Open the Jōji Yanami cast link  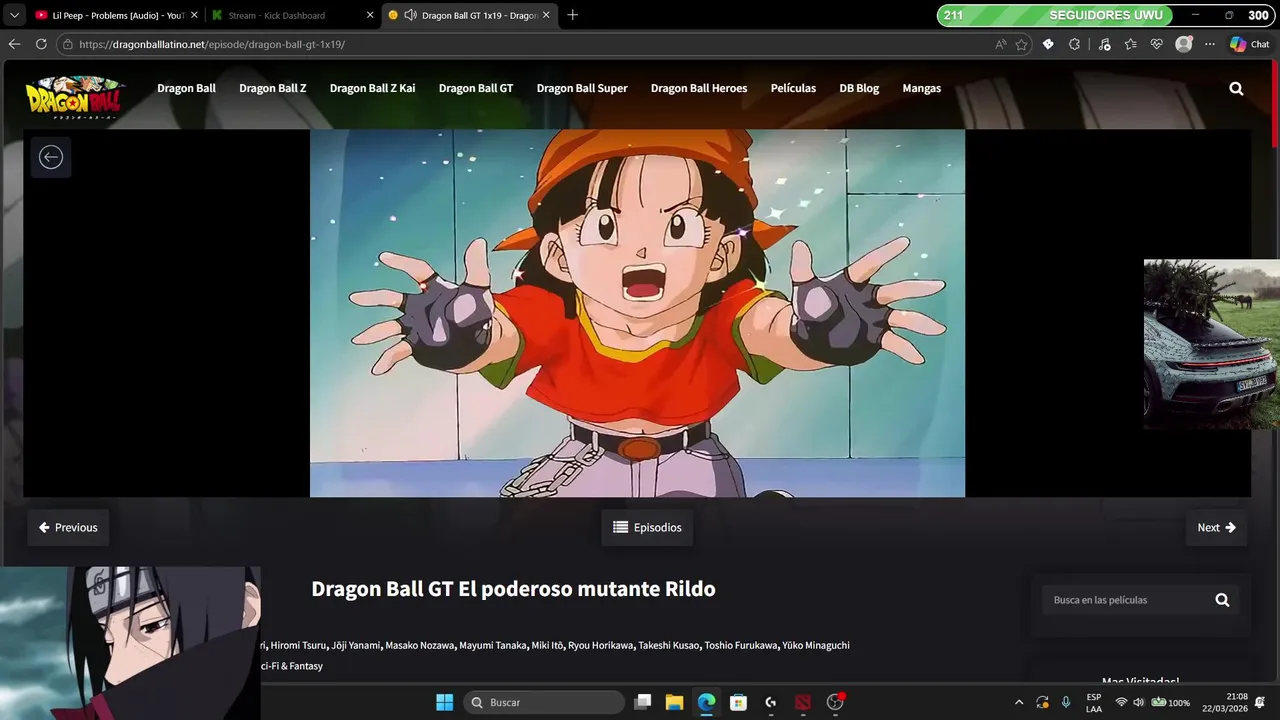(x=356, y=645)
